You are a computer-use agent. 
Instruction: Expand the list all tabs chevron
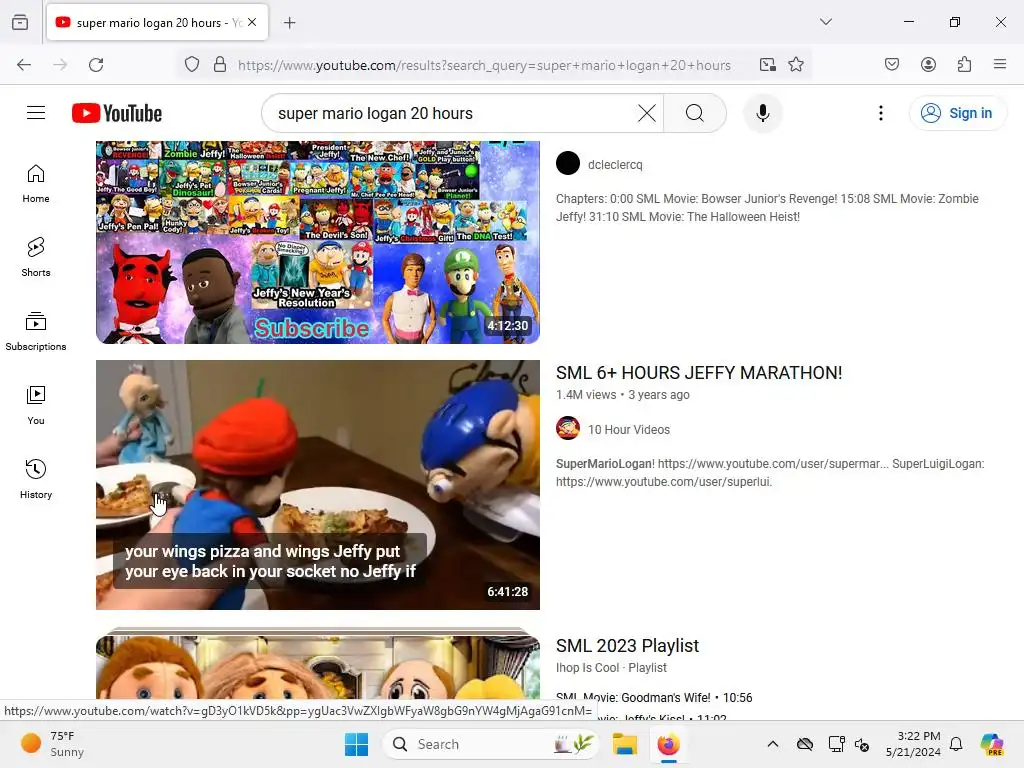click(825, 22)
